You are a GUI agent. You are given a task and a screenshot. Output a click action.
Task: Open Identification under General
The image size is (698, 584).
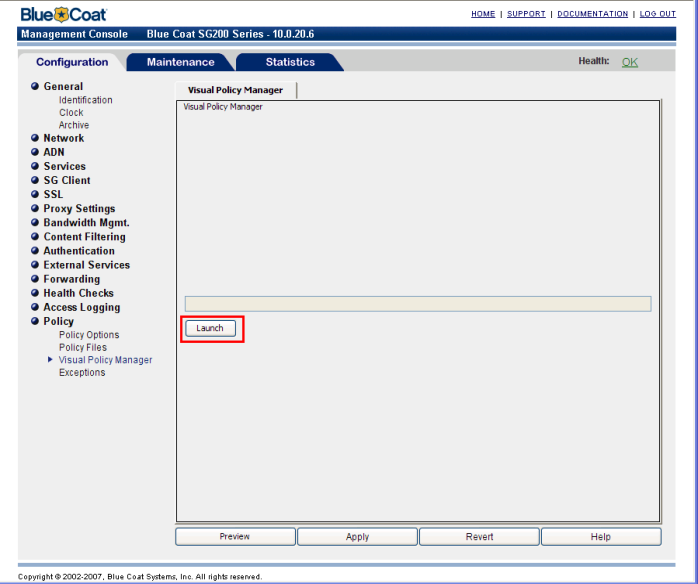[85, 100]
